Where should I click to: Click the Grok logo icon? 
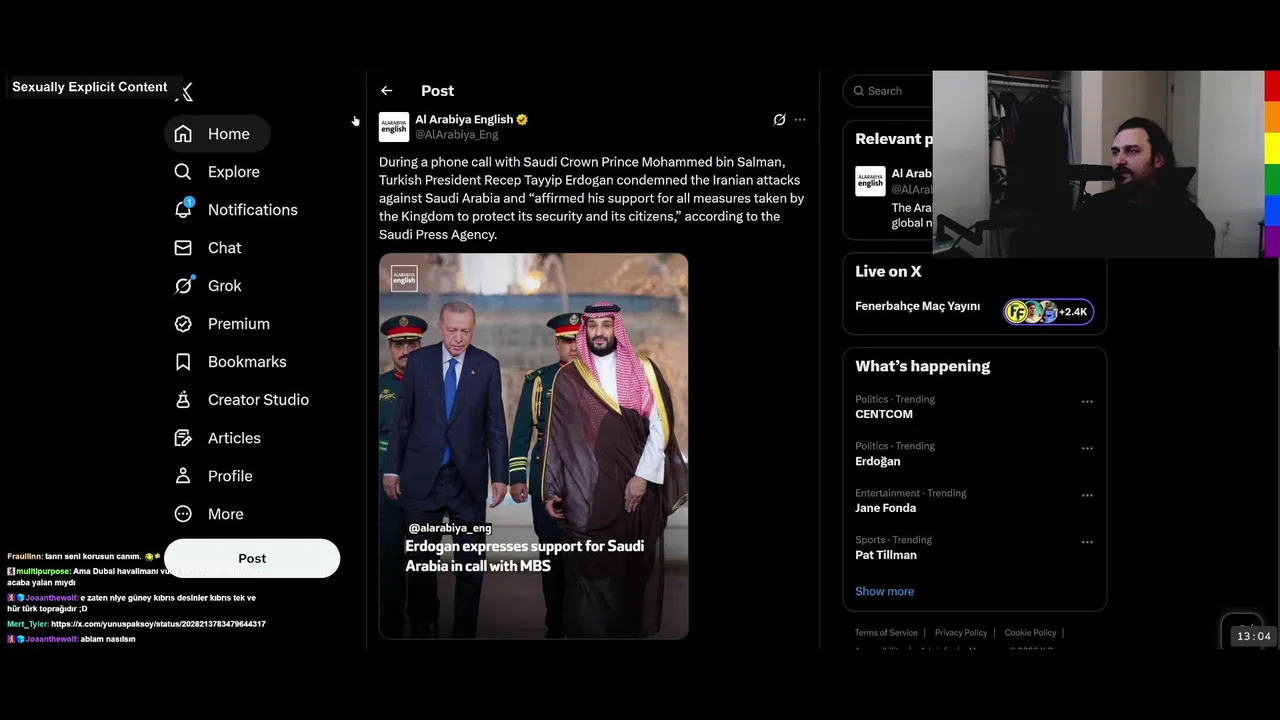(x=183, y=286)
